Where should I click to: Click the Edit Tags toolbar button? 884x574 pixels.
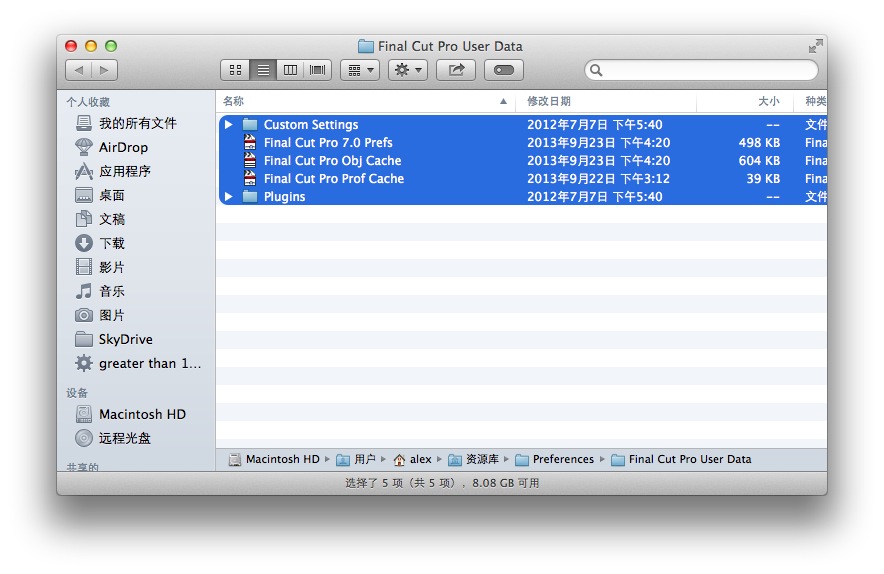point(503,70)
